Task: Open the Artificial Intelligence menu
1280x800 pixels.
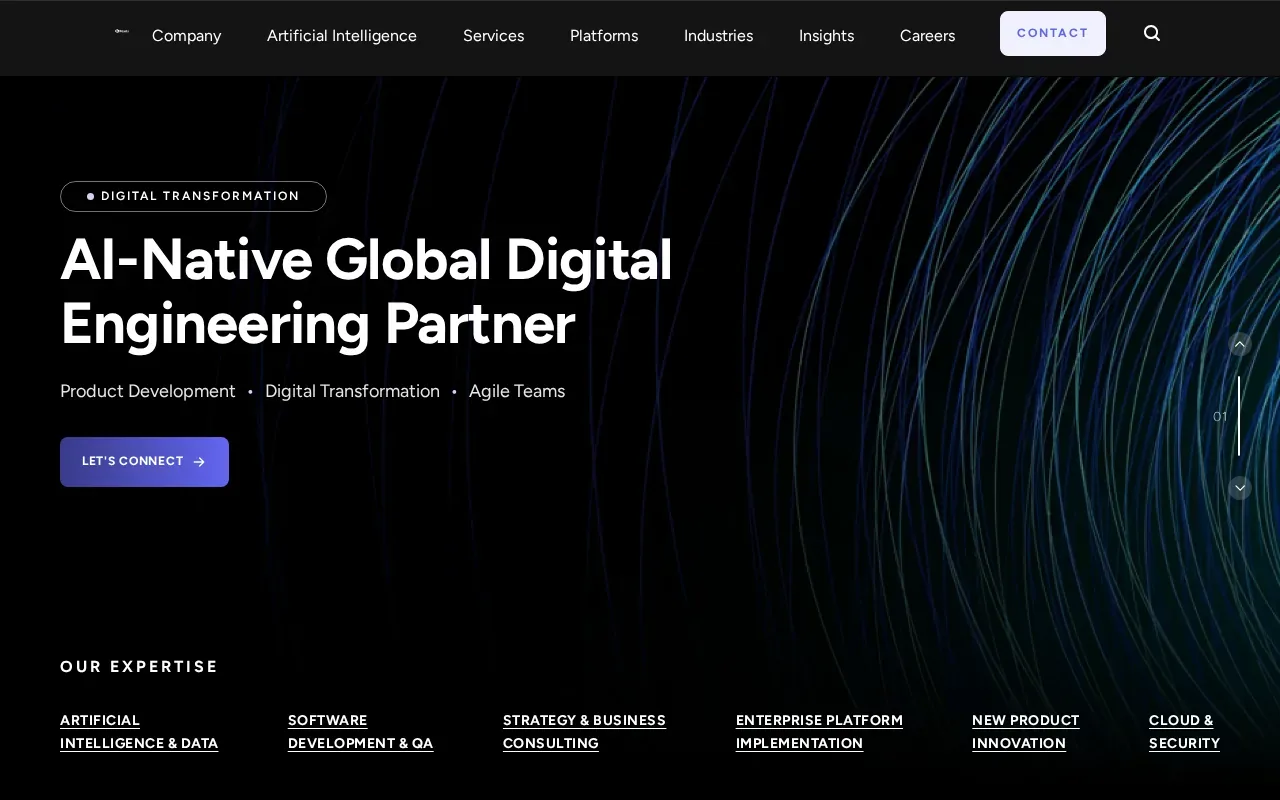Action: (342, 36)
